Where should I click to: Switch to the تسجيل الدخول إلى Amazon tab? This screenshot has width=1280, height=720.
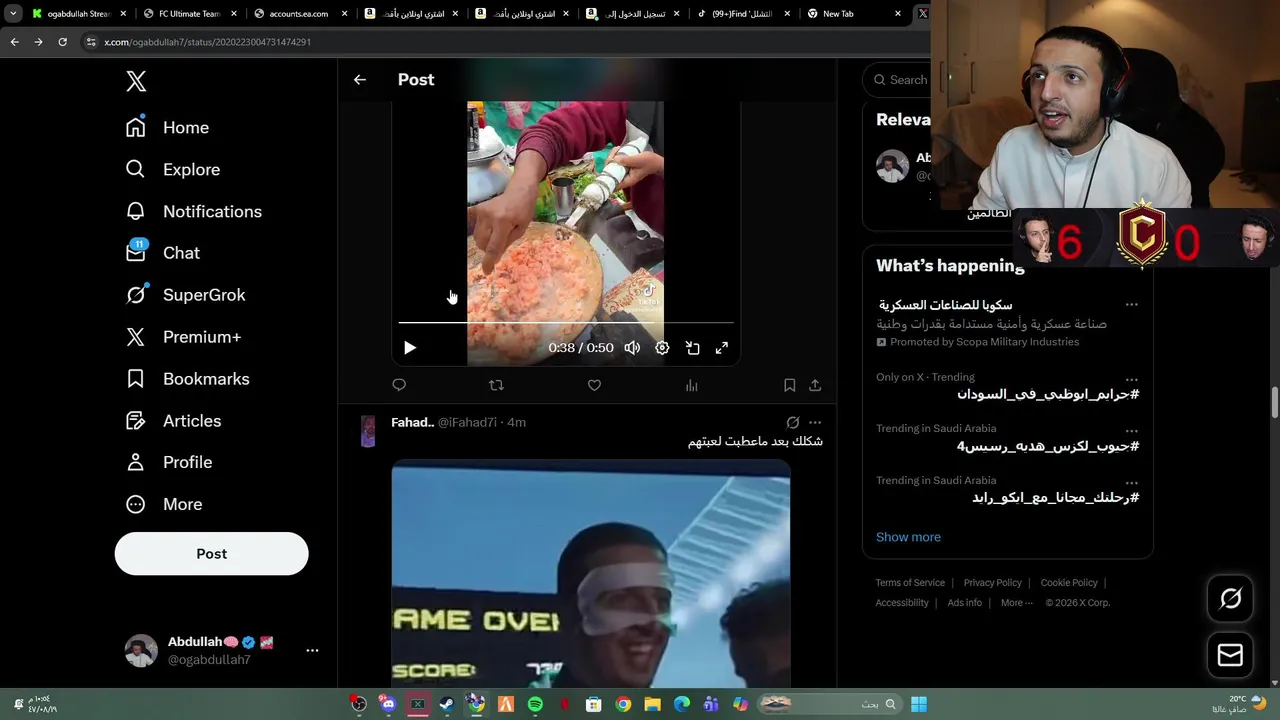632,14
